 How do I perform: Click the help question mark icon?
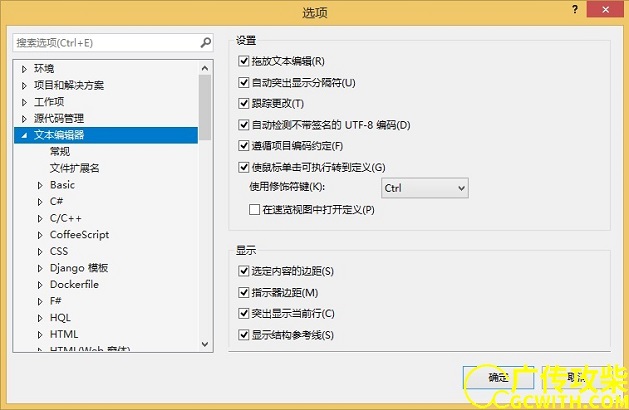click(x=575, y=9)
